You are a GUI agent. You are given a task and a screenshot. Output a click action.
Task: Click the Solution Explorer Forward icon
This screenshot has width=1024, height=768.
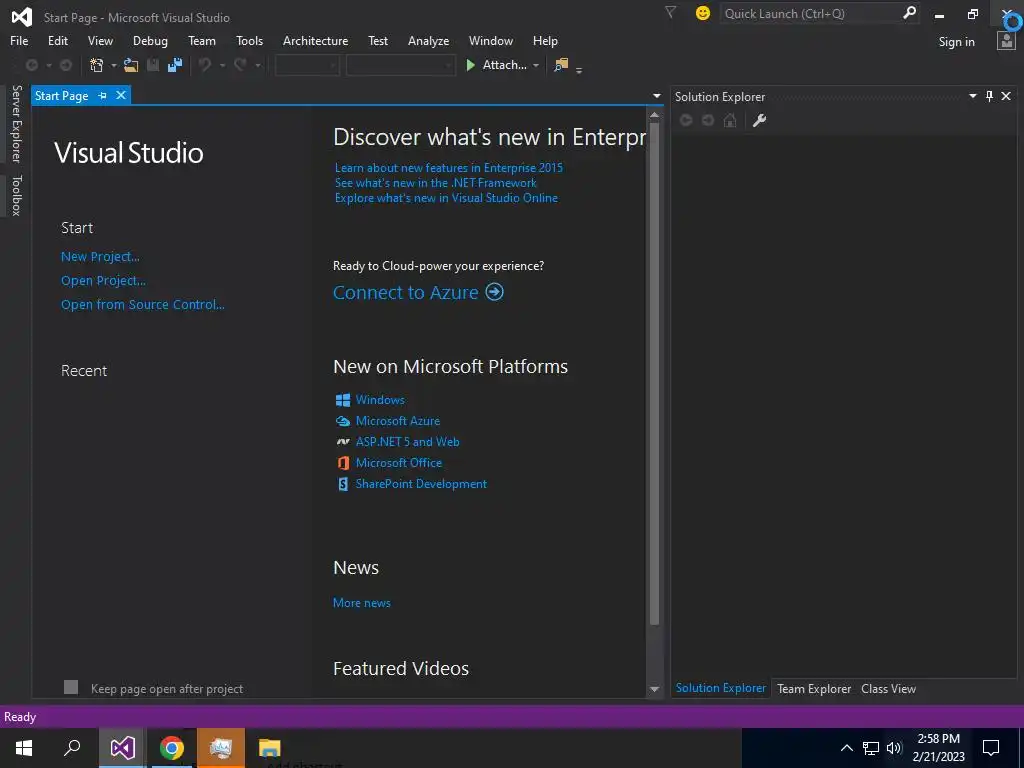pos(708,120)
